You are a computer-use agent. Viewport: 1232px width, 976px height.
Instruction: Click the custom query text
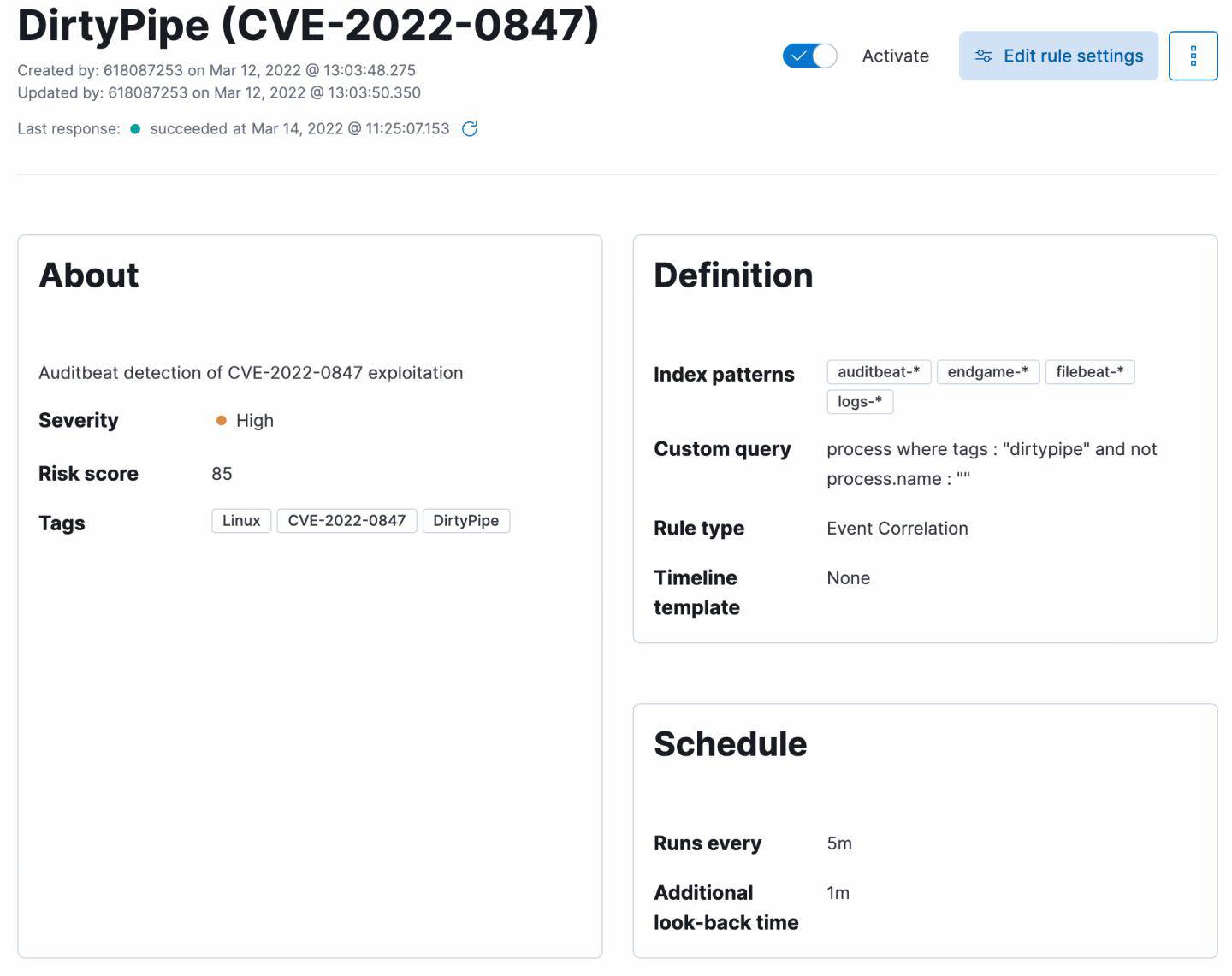pos(991,450)
